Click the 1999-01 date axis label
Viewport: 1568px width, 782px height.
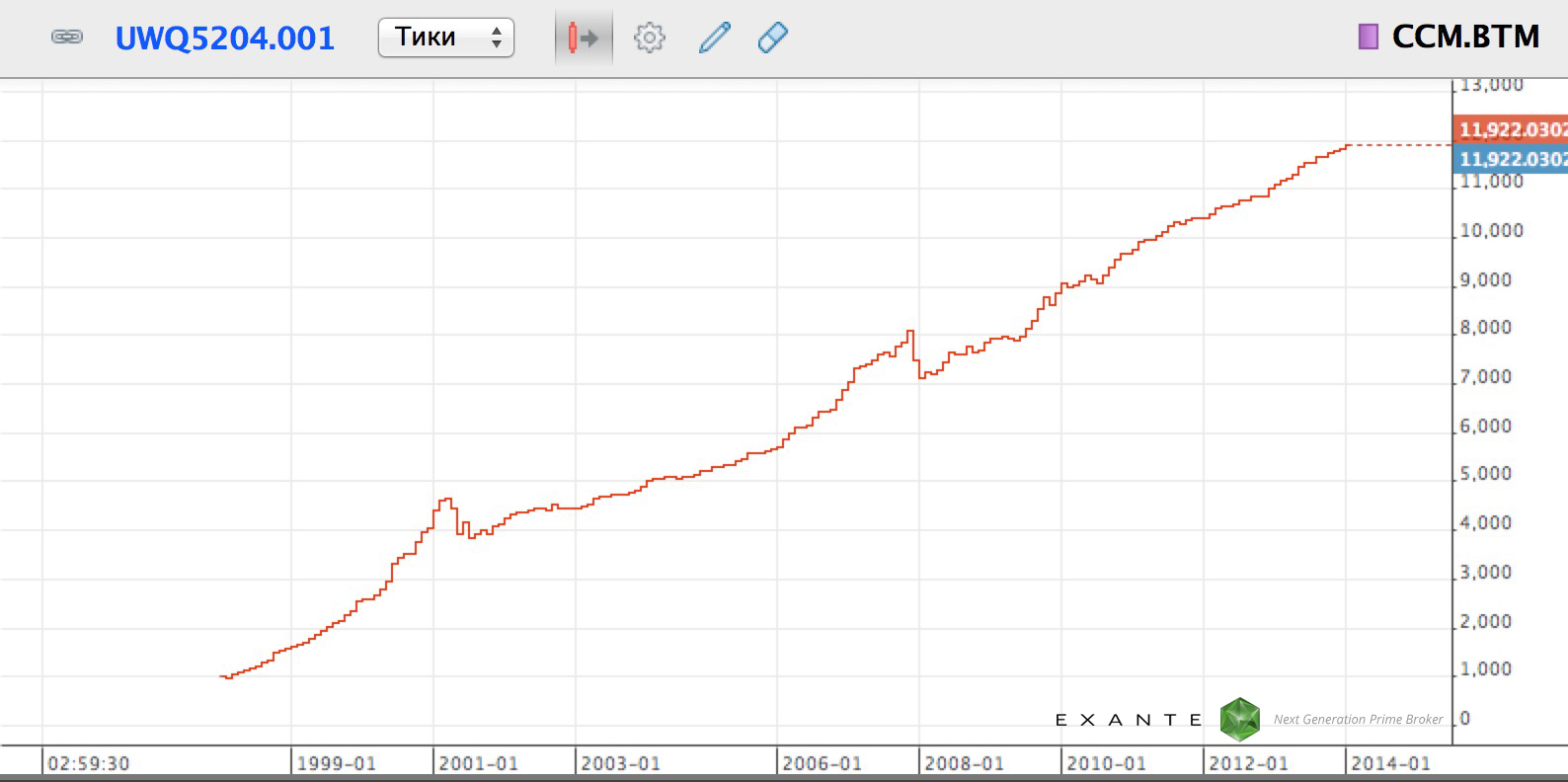336,763
